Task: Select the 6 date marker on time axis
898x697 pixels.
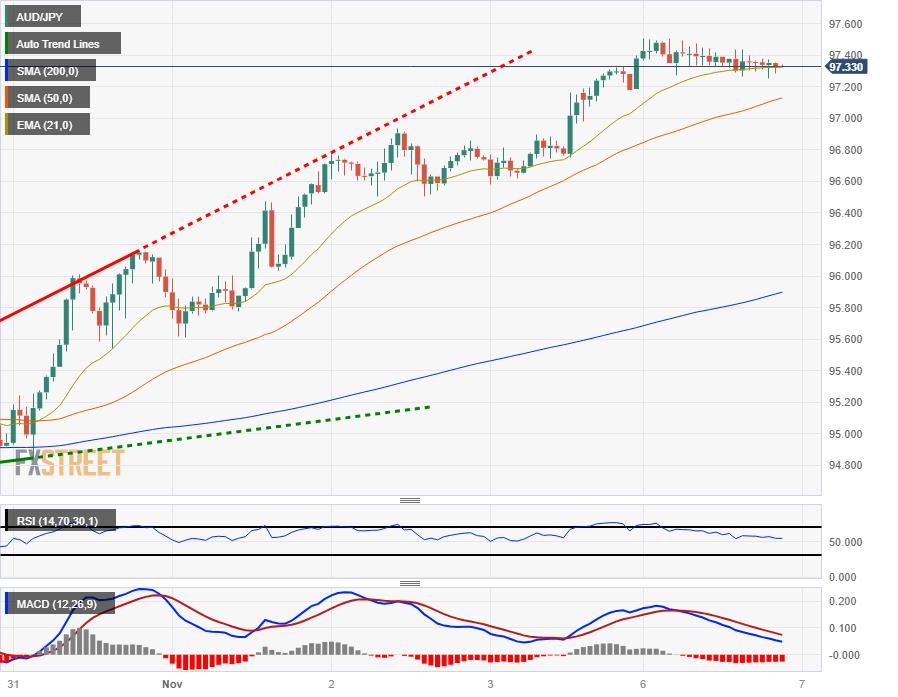Action: click(643, 684)
